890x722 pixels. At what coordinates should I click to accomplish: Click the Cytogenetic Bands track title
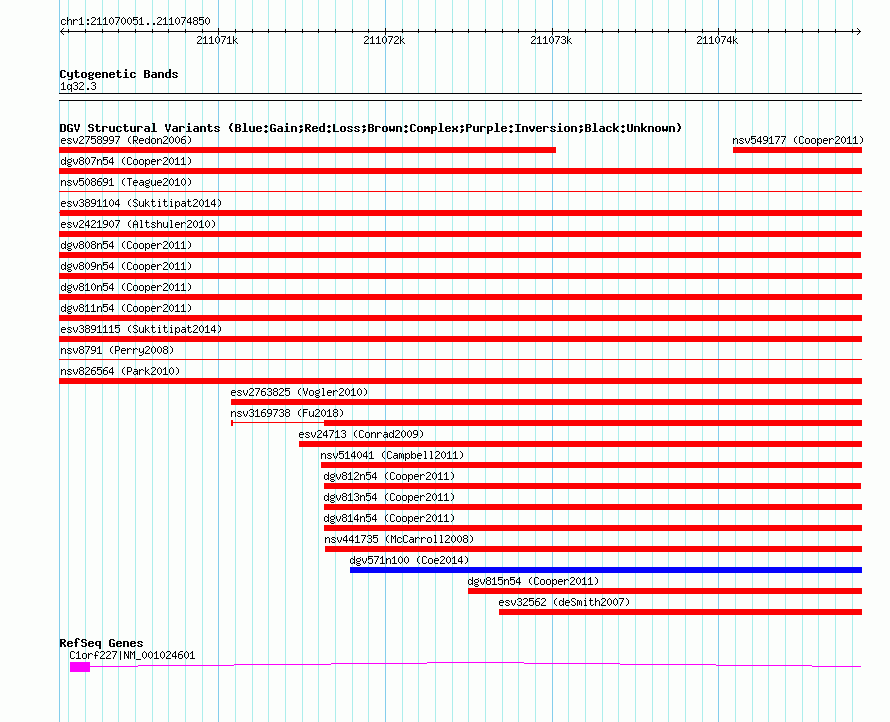click(119, 74)
